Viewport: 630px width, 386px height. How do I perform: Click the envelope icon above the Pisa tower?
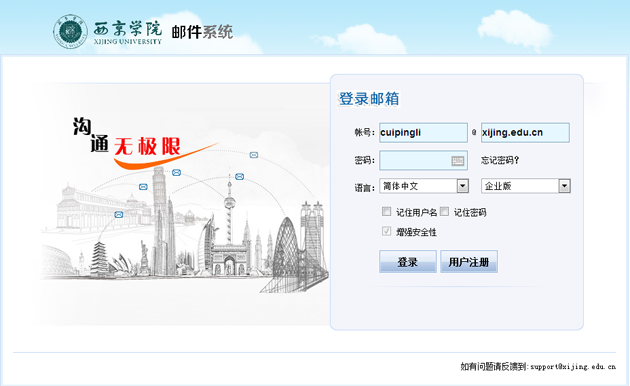pyautogui.click(x=176, y=173)
